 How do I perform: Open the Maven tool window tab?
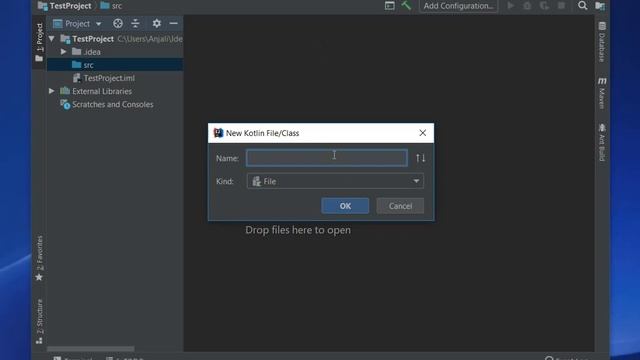coord(602,93)
